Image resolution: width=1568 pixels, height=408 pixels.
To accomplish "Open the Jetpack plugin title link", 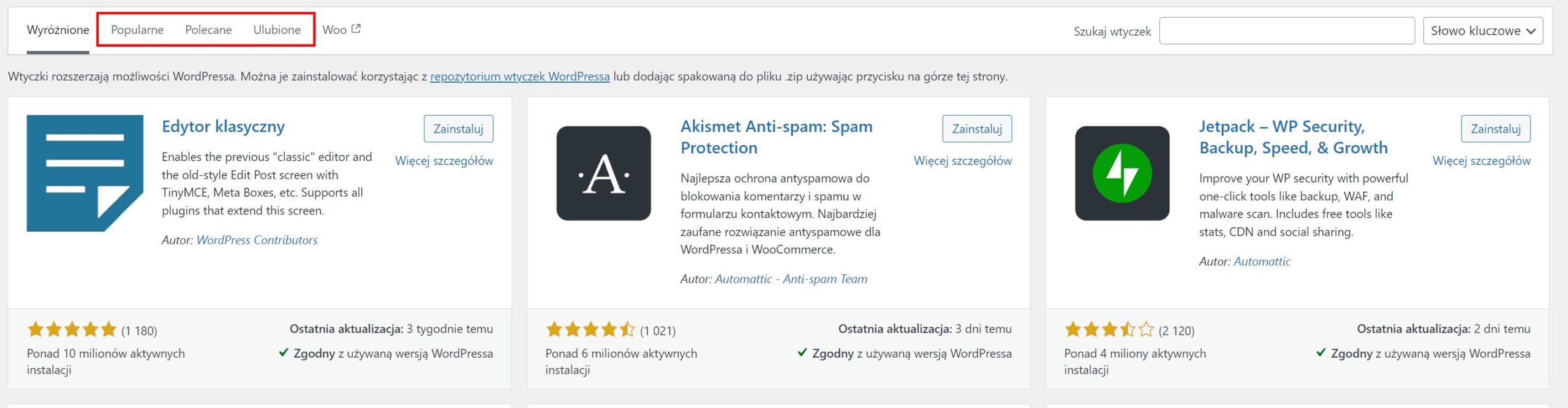I will [1294, 137].
